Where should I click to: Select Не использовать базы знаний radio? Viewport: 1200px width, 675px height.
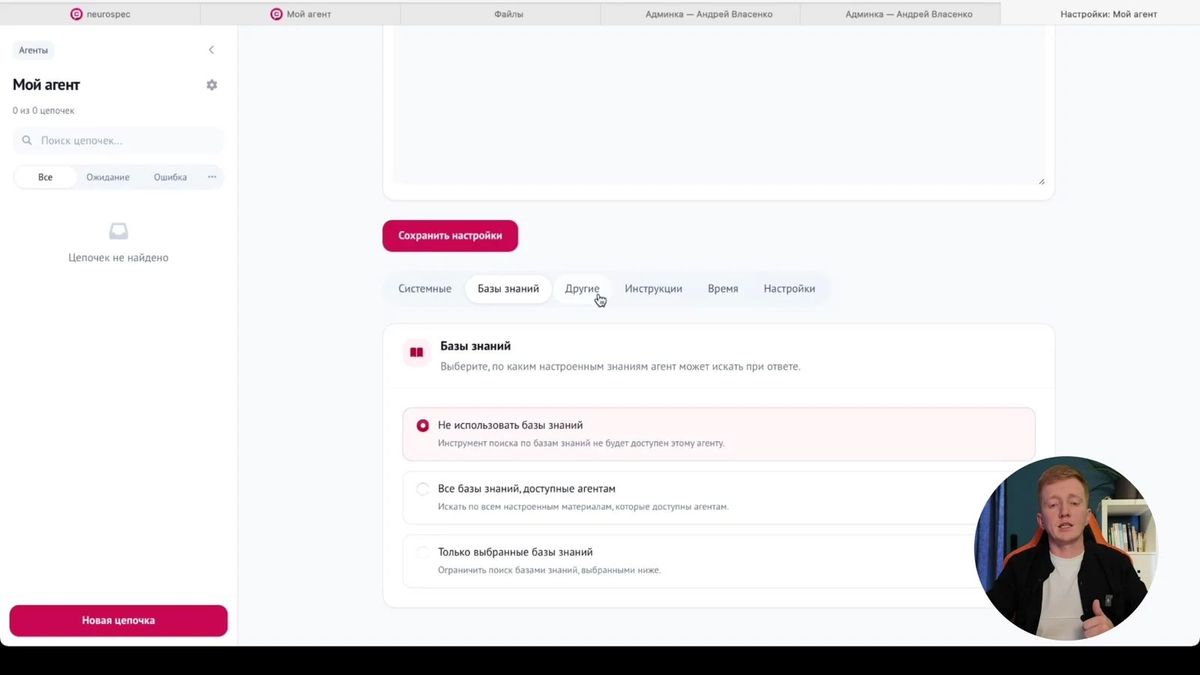423,425
